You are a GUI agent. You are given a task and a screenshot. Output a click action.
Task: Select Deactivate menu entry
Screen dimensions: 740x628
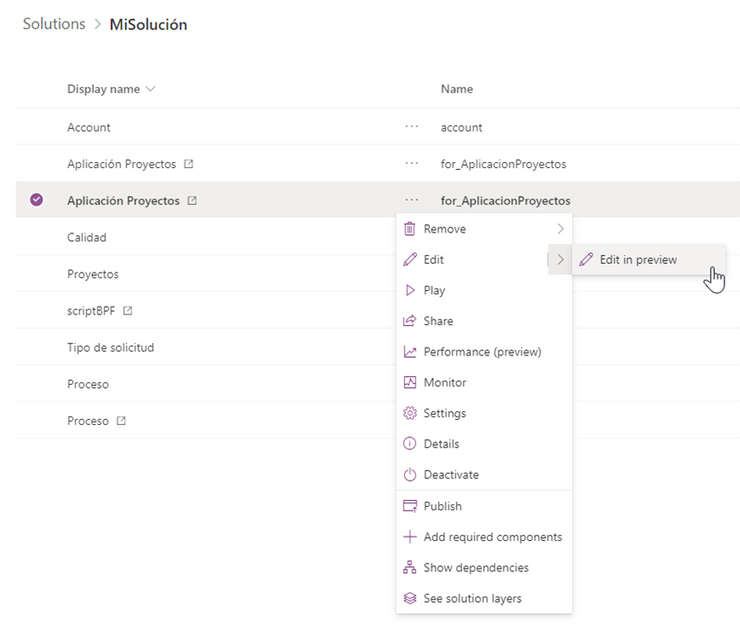pyautogui.click(x=484, y=475)
